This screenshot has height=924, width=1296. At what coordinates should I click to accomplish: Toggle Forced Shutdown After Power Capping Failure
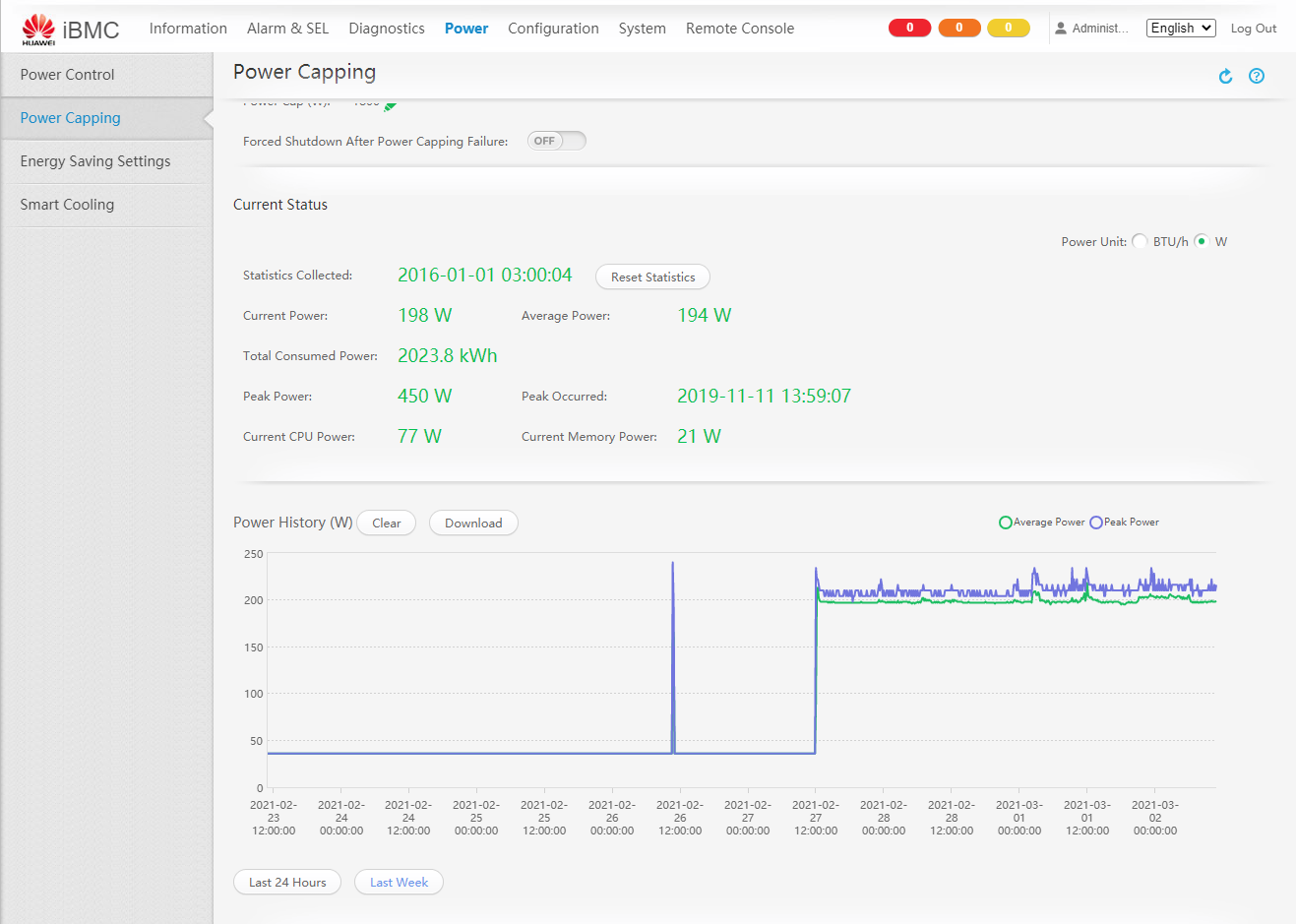(557, 141)
